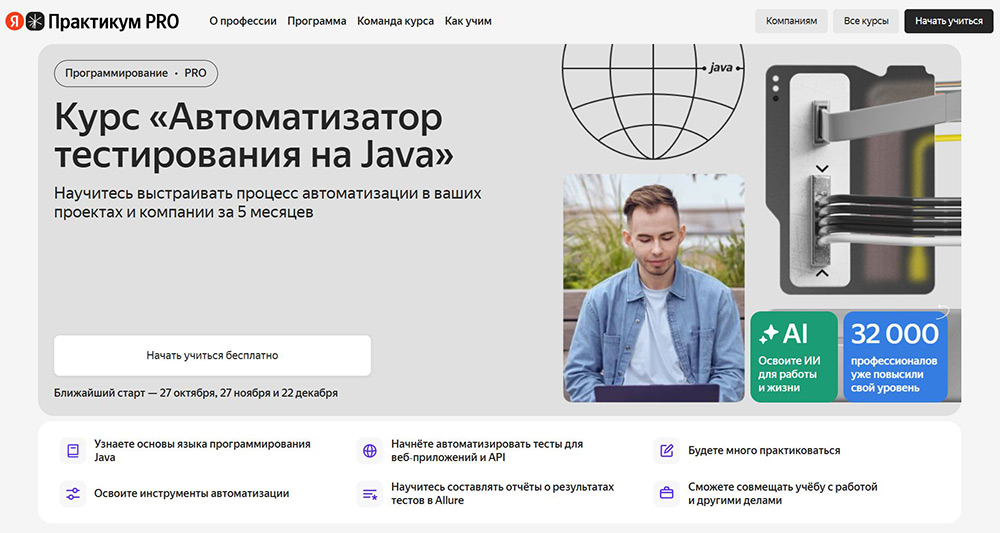The image size is (1000, 533).
Task: Click the photo of man with laptop
Action: click(x=654, y=288)
